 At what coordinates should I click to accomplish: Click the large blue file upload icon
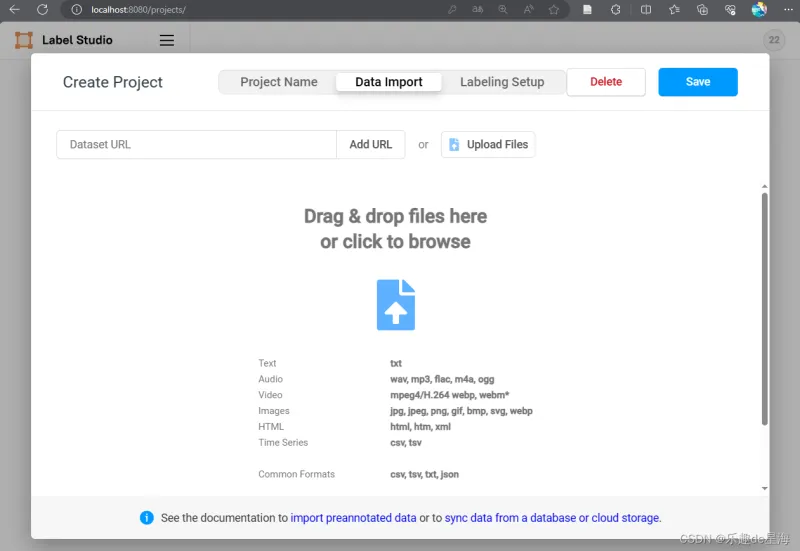tap(396, 305)
